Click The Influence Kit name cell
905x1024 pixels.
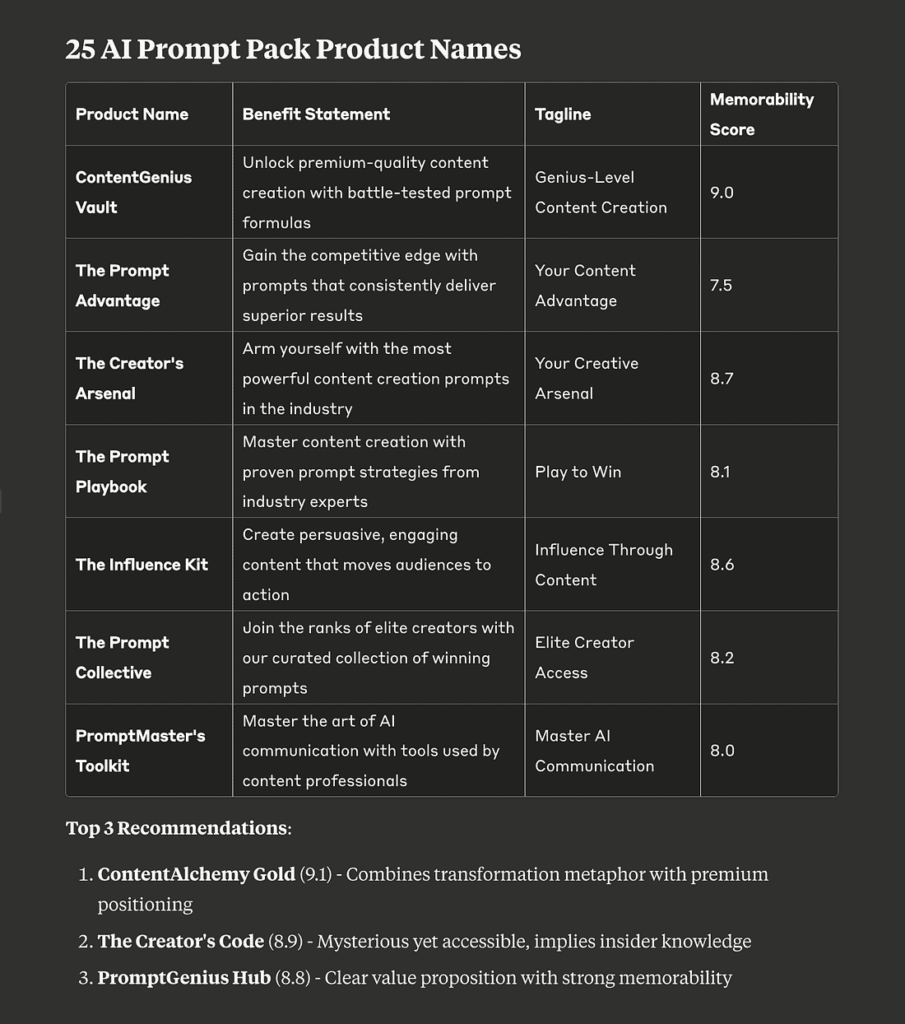point(149,564)
